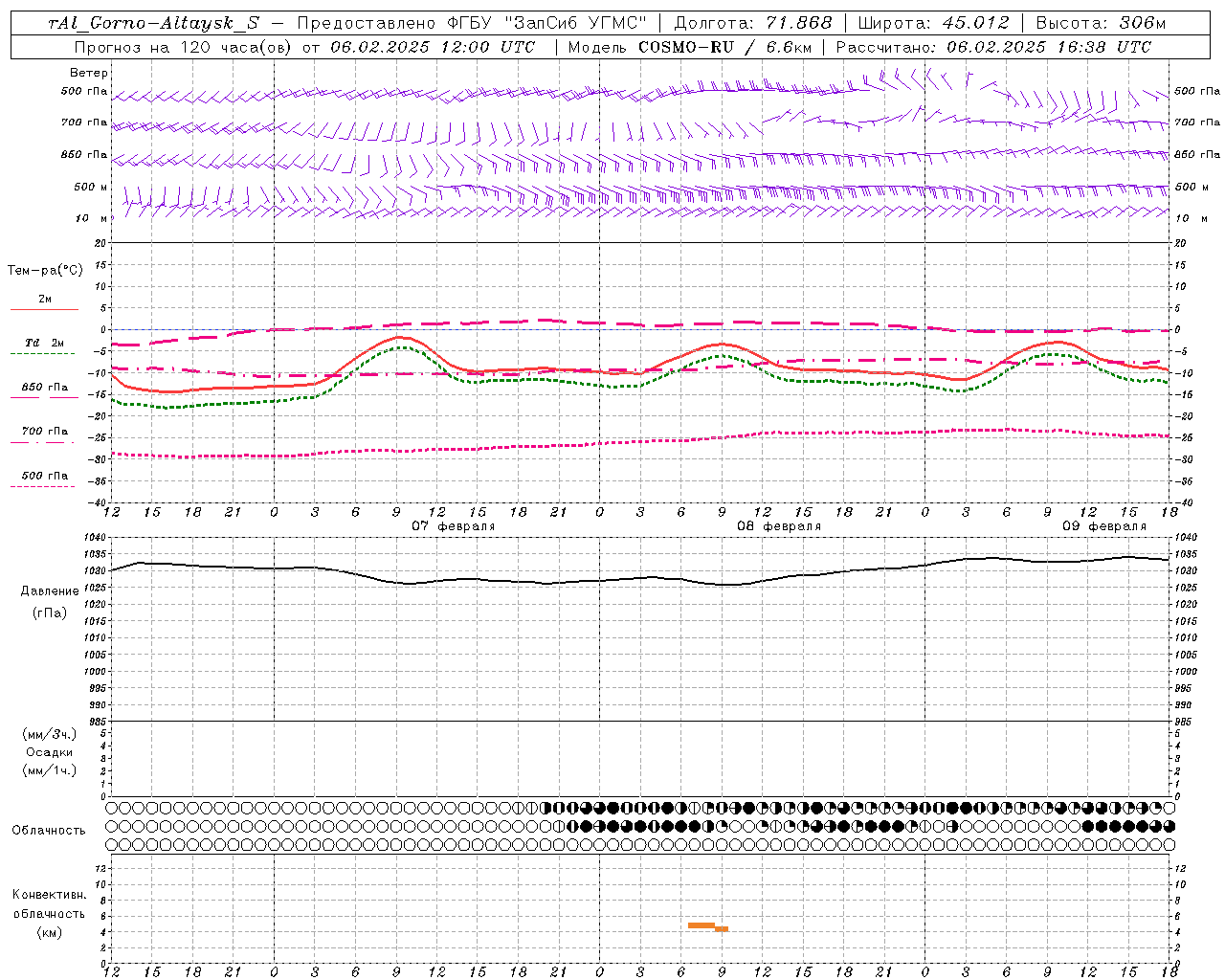Screen dimensions: 1225x980
Task: Click the Тем-ра(°C) panel label
Action: [x=45, y=271]
